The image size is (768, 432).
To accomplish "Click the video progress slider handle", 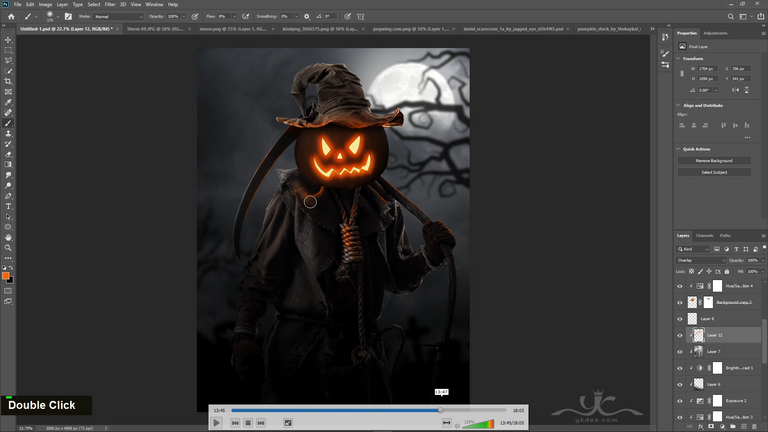I will click(440, 410).
